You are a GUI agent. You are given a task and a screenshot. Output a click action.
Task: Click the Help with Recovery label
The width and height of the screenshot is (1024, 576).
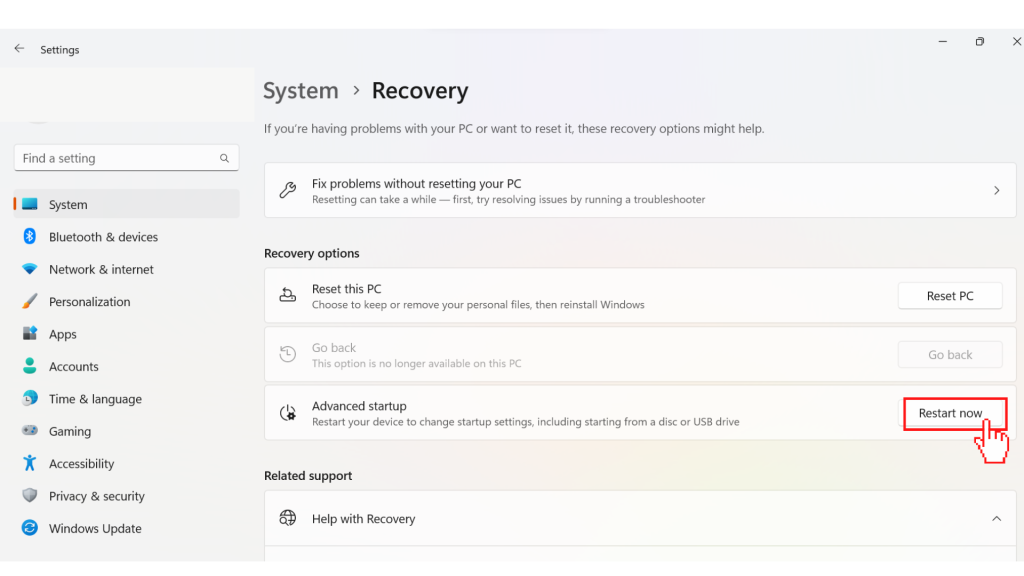click(363, 519)
